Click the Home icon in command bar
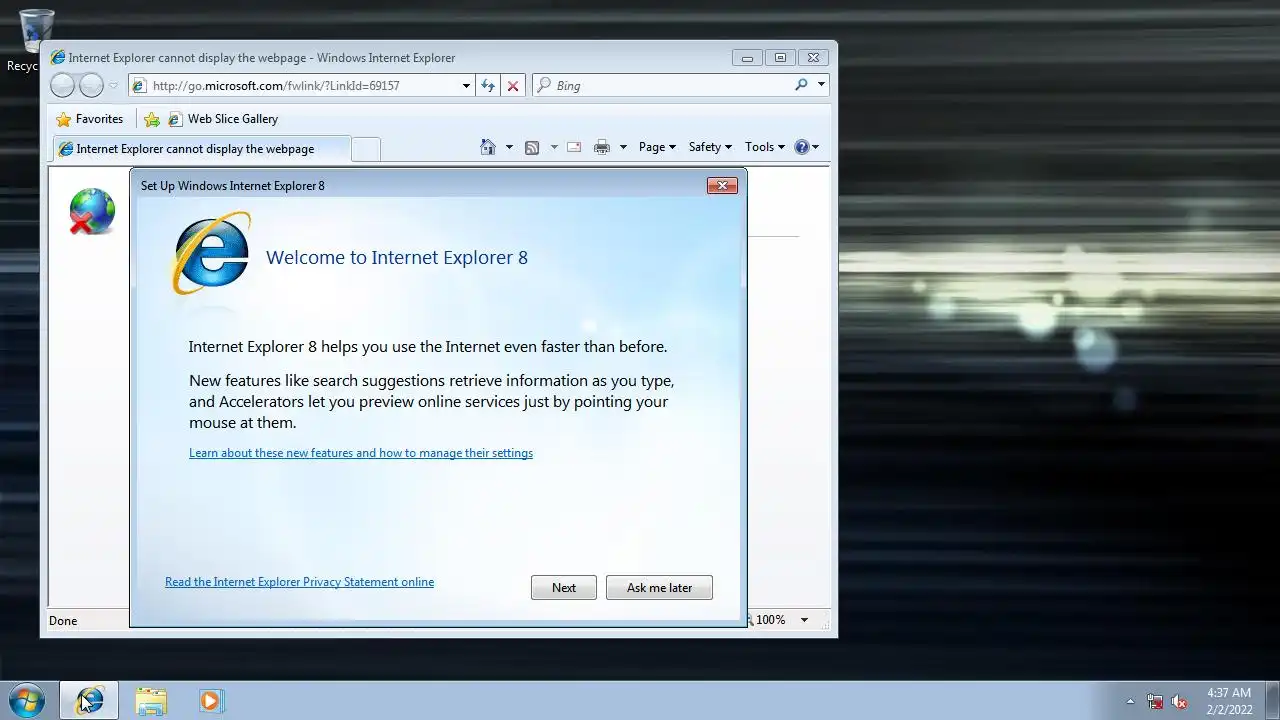The width and height of the screenshot is (1280, 720). tap(488, 147)
